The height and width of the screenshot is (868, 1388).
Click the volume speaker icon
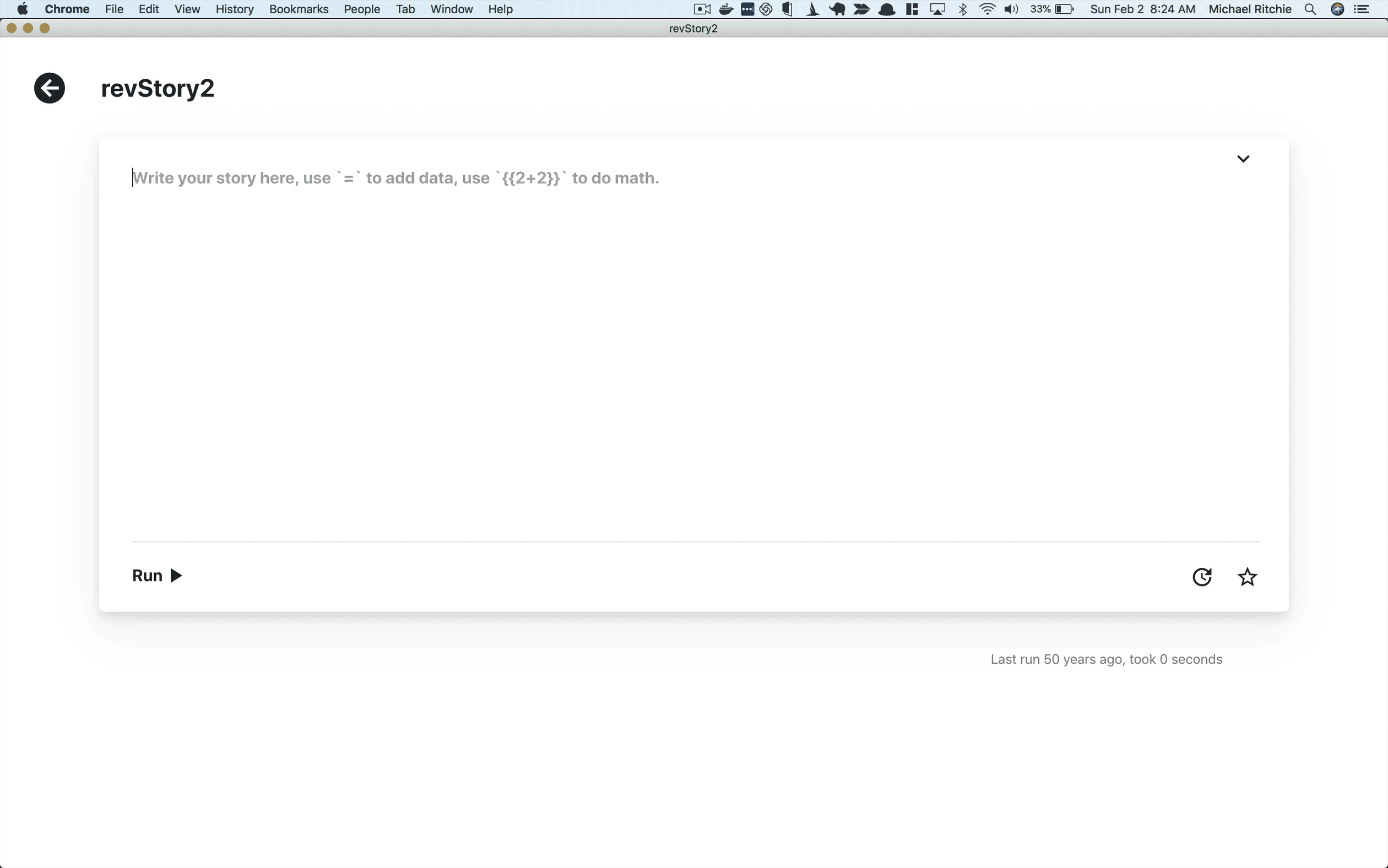click(1011, 9)
